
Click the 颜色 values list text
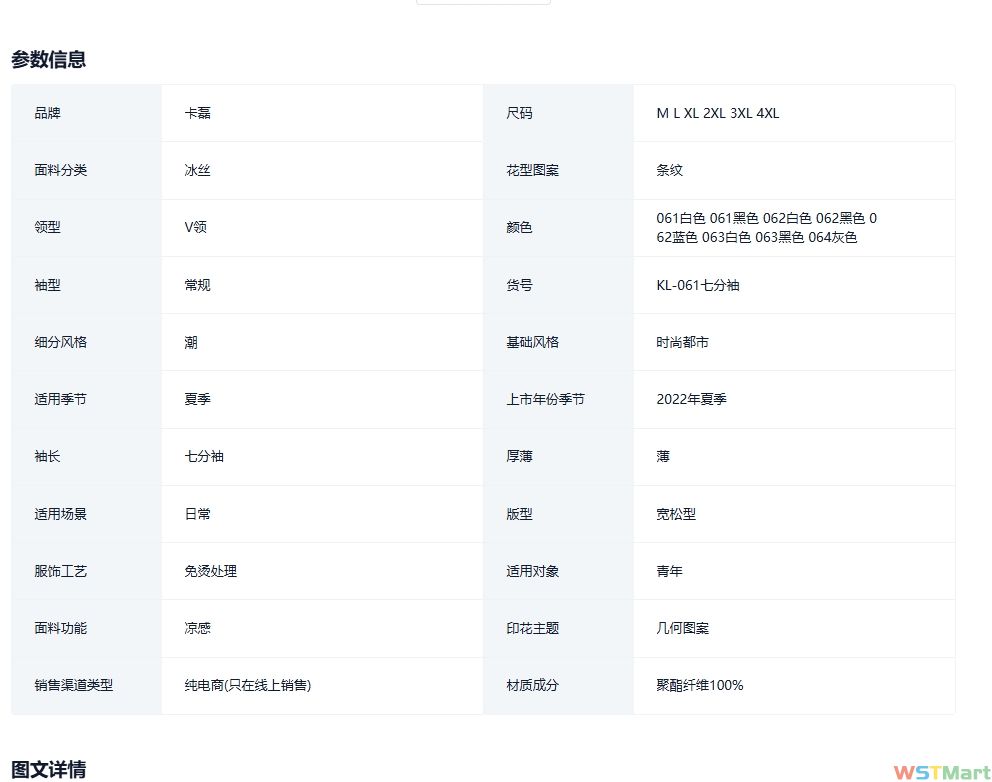(x=766, y=227)
